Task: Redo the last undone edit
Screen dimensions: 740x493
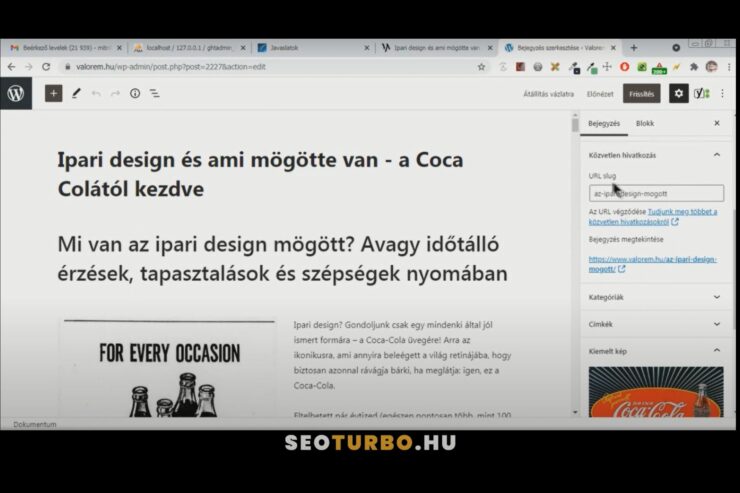Action: coord(115,93)
